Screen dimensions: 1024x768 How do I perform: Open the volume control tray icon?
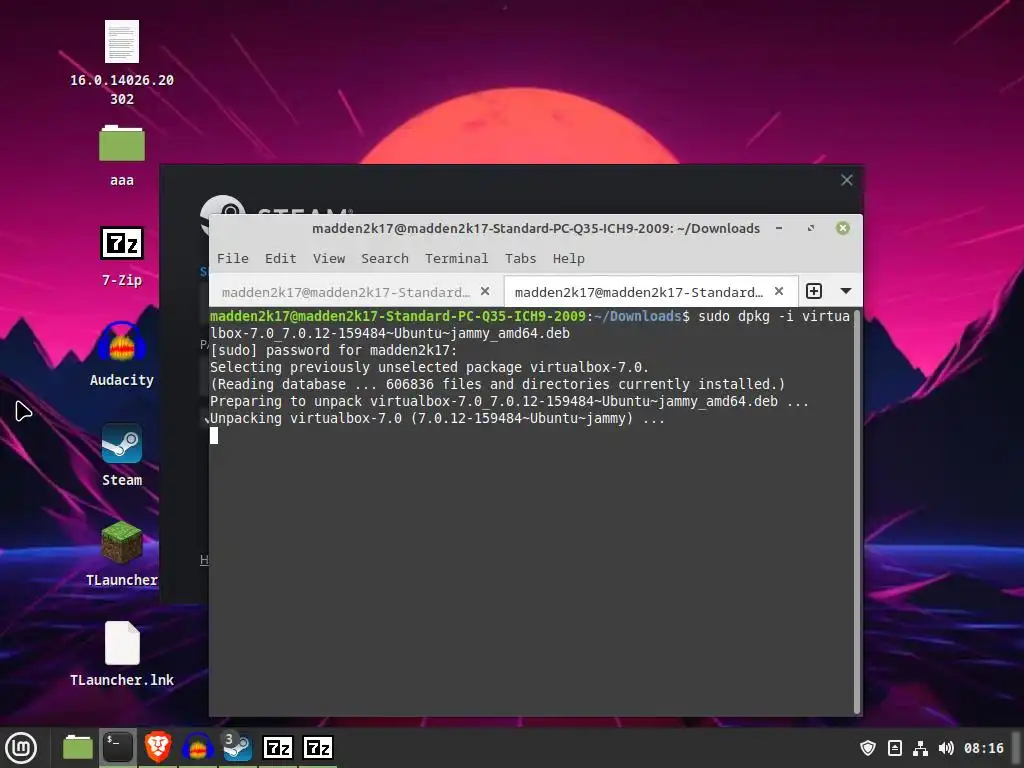[946, 748]
